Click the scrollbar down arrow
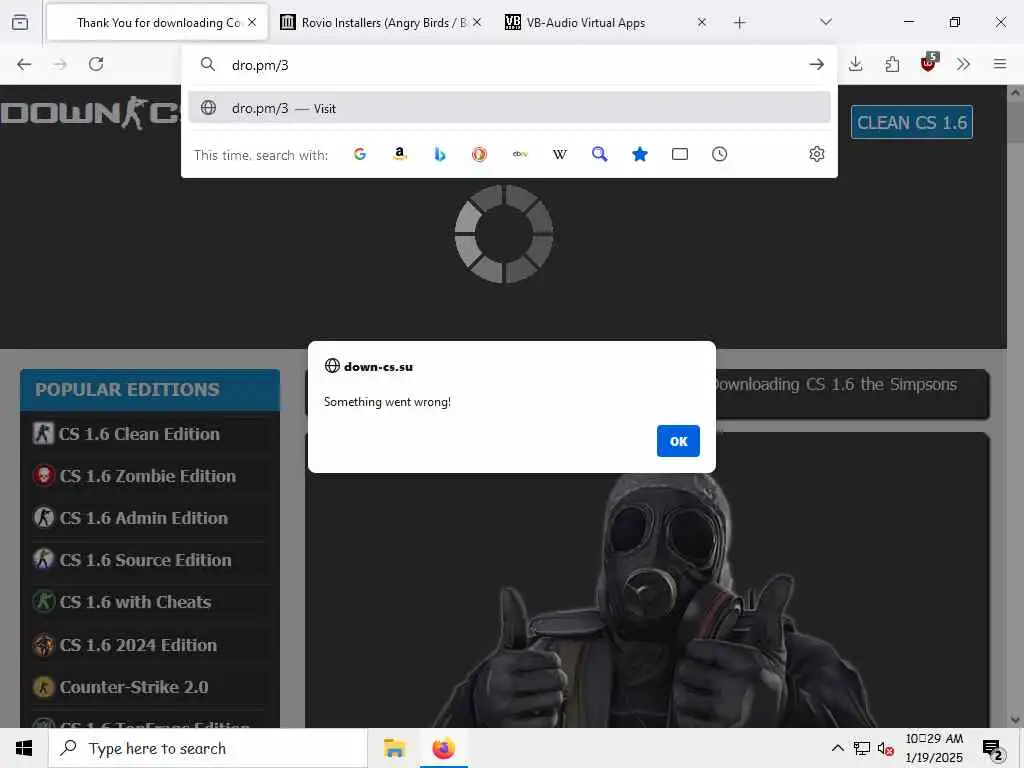Screen dimensions: 1024x768 tap(1015, 720)
